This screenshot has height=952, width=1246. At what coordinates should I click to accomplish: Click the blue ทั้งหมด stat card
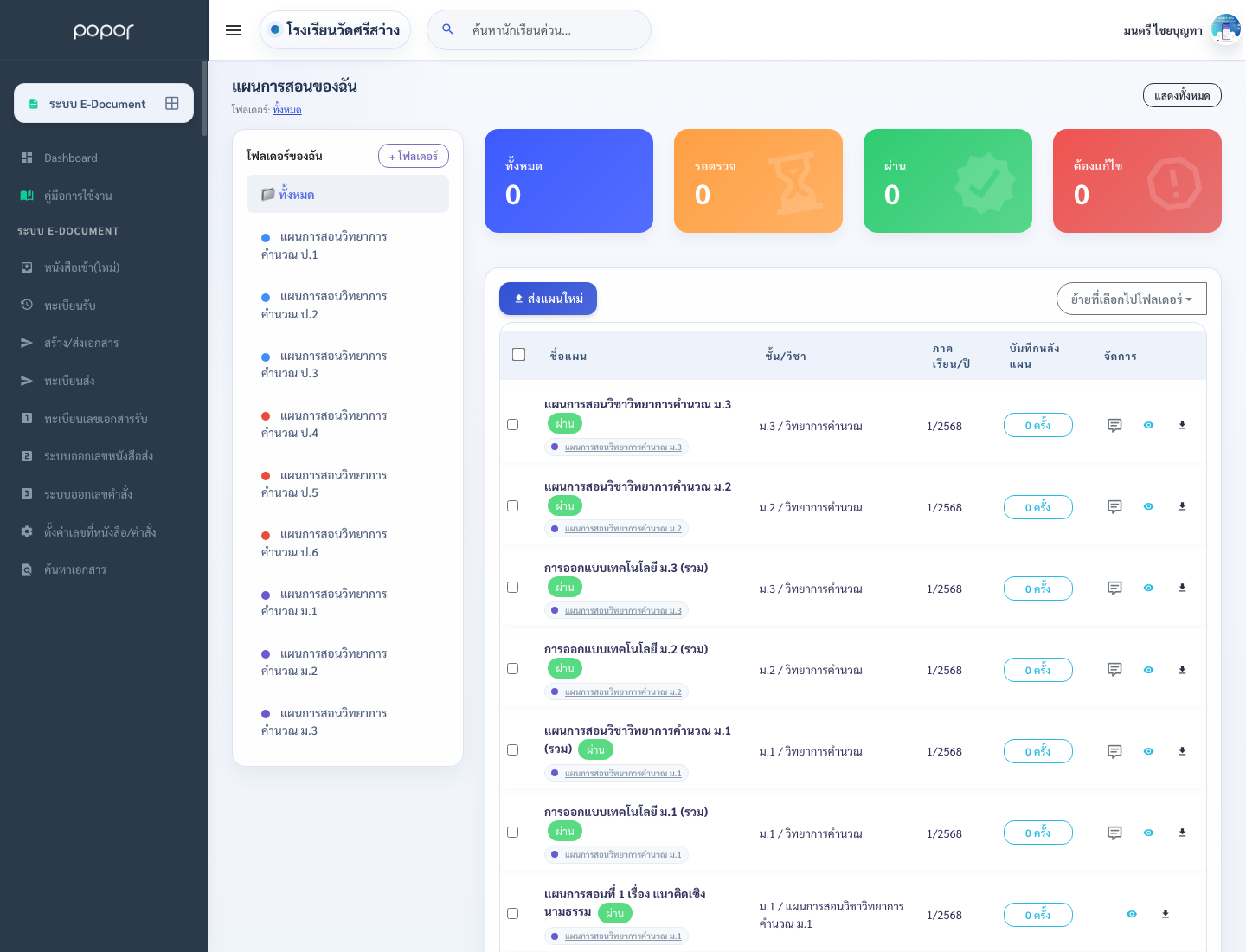click(568, 181)
